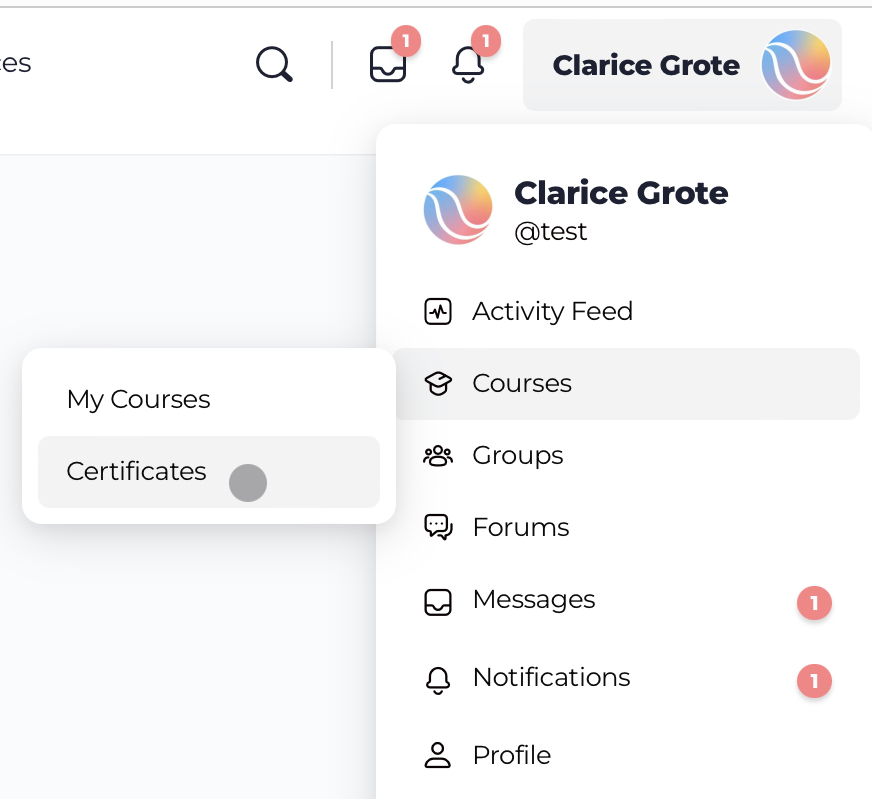Click the @test username handle
The image size is (872, 799).
point(550,231)
